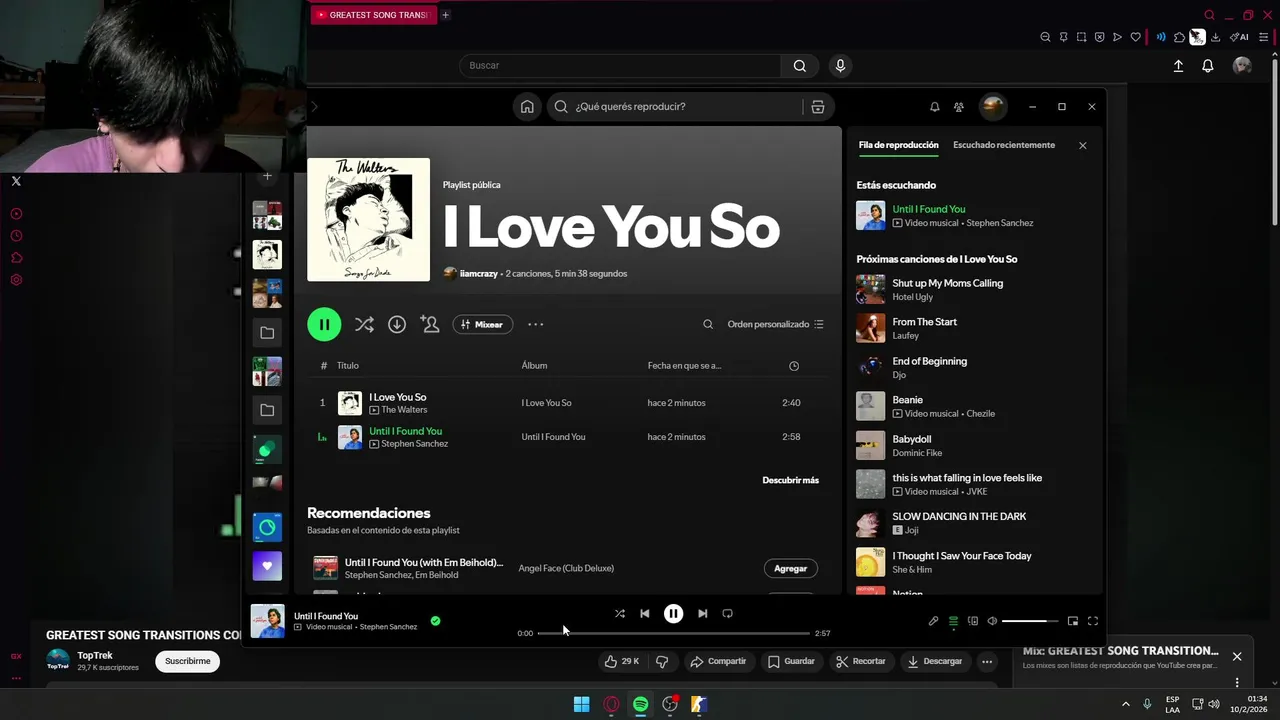Viewport: 1280px width, 720px height.
Task: Play Shut up My Moms Calling from queue
Action: [975, 289]
